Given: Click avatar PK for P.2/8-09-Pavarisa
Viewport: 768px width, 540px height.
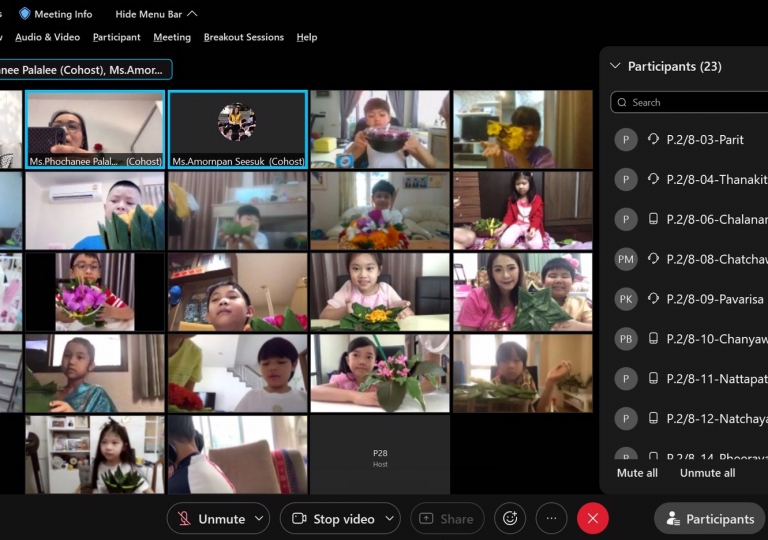Looking at the screenshot, I should [x=626, y=299].
